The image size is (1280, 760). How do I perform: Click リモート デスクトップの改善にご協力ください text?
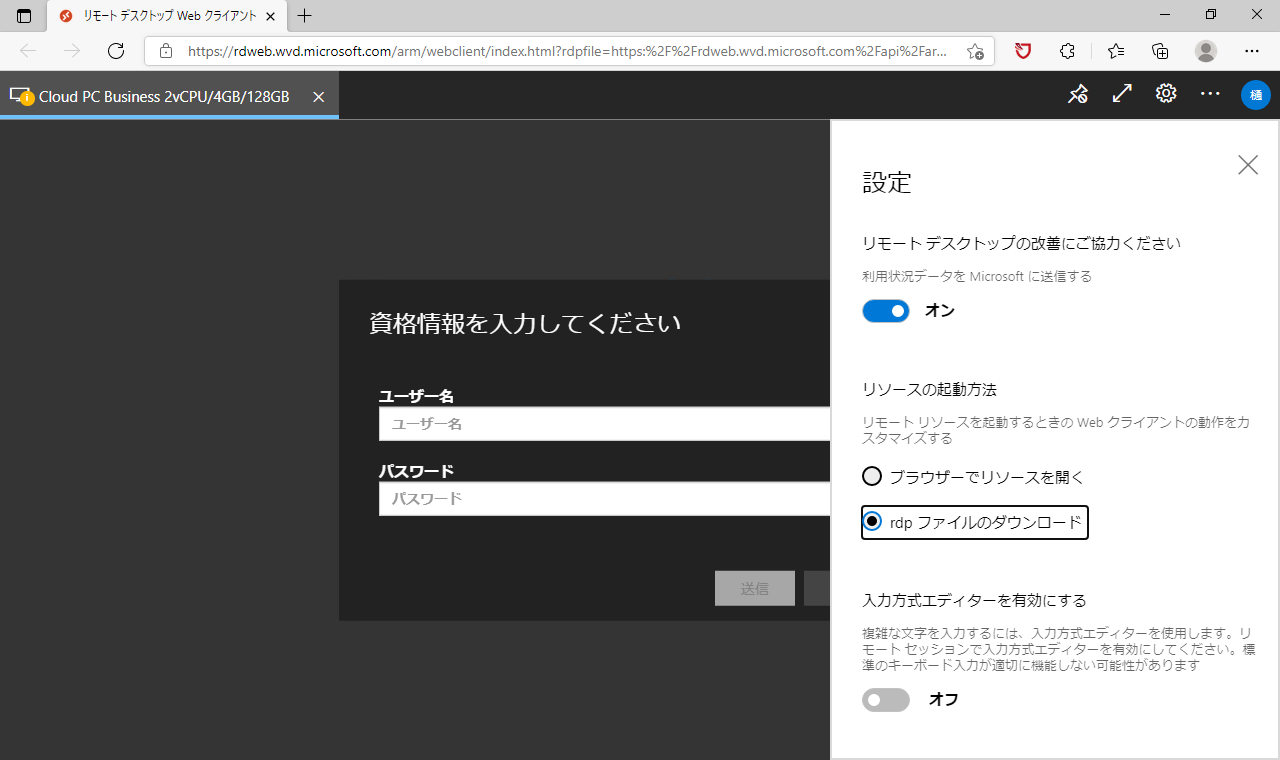(1021, 243)
